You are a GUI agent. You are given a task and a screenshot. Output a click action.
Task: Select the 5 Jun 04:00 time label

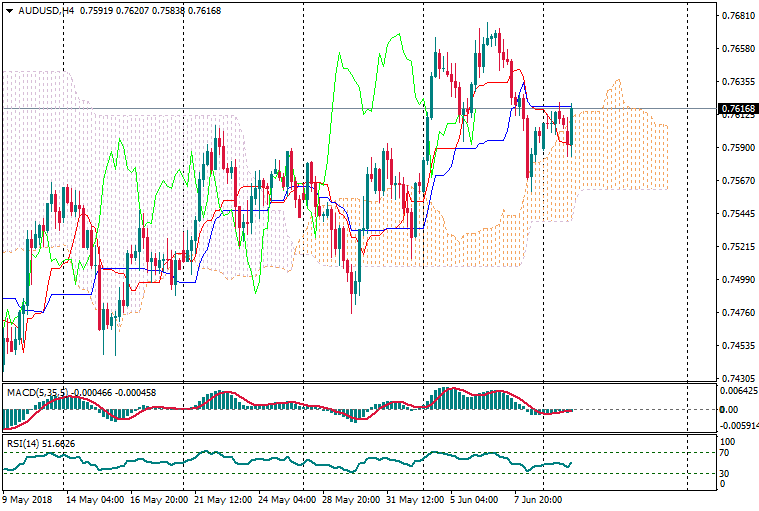(x=476, y=498)
